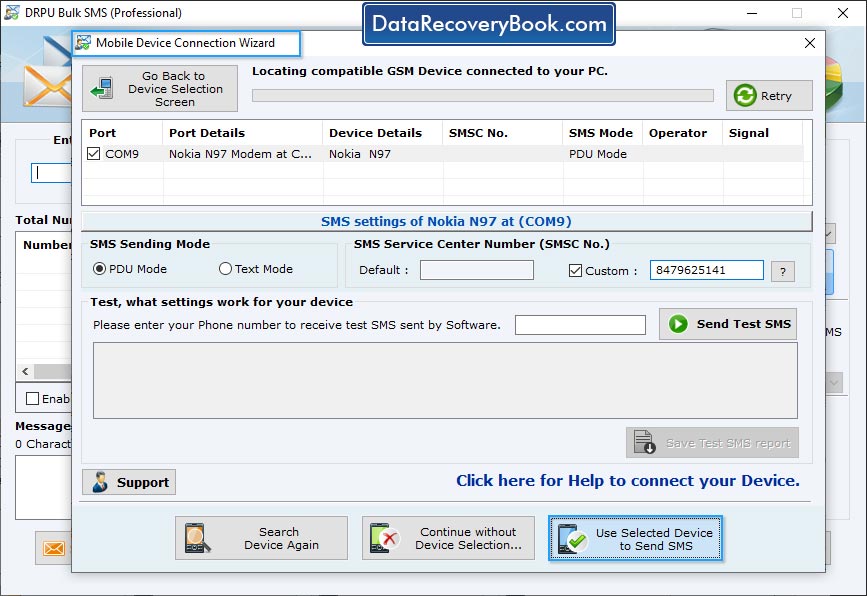The width and height of the screenshot is (867, 596).
Task: Click the test SMS phone number field
Action: 578,324
